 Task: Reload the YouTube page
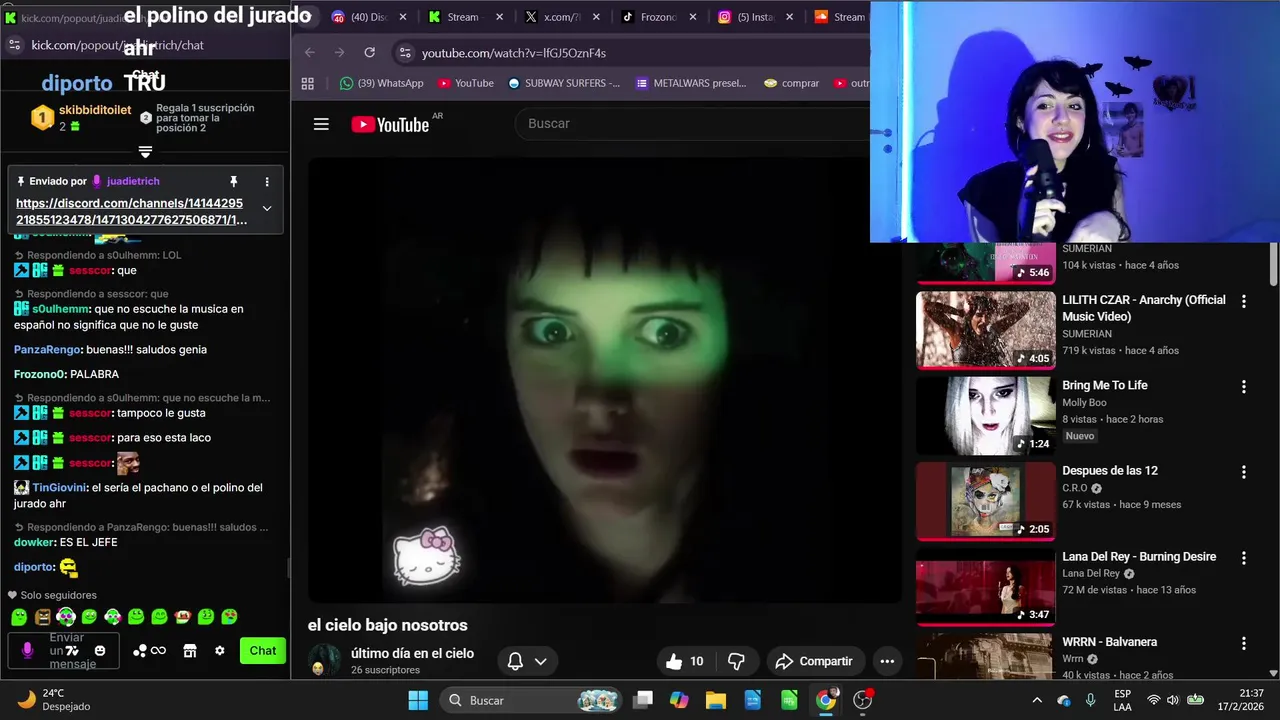tap(369, 52)
